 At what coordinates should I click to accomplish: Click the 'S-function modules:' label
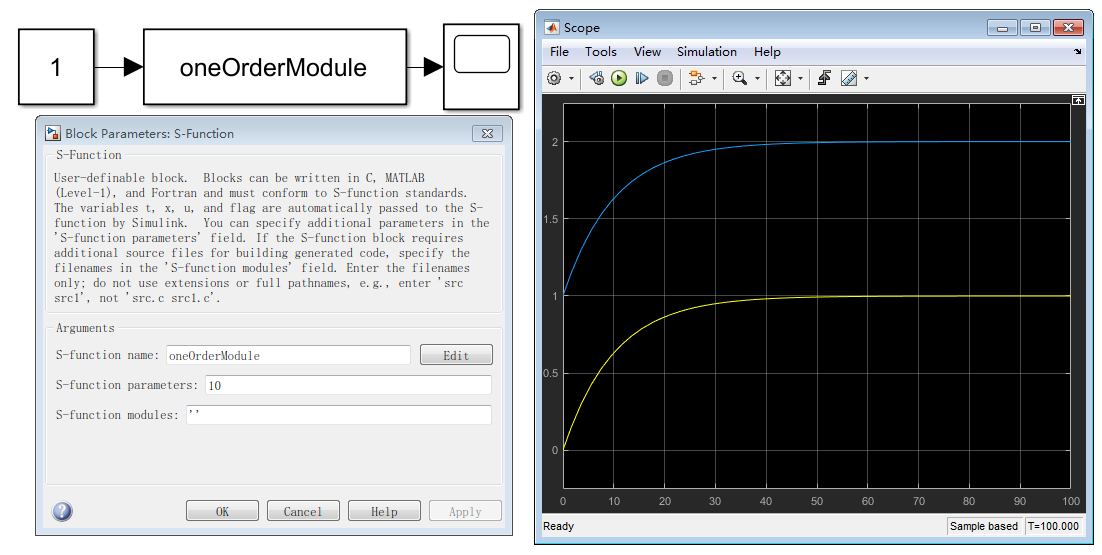pos(117,415)
